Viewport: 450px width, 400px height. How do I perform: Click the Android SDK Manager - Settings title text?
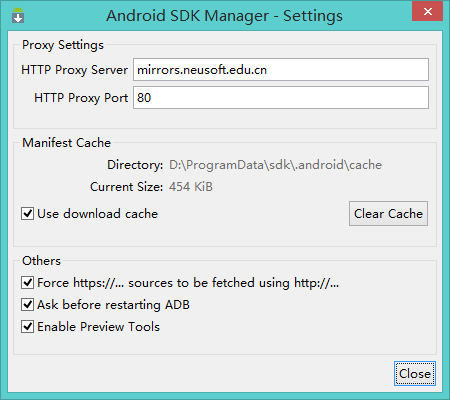(x=224, y=16)
